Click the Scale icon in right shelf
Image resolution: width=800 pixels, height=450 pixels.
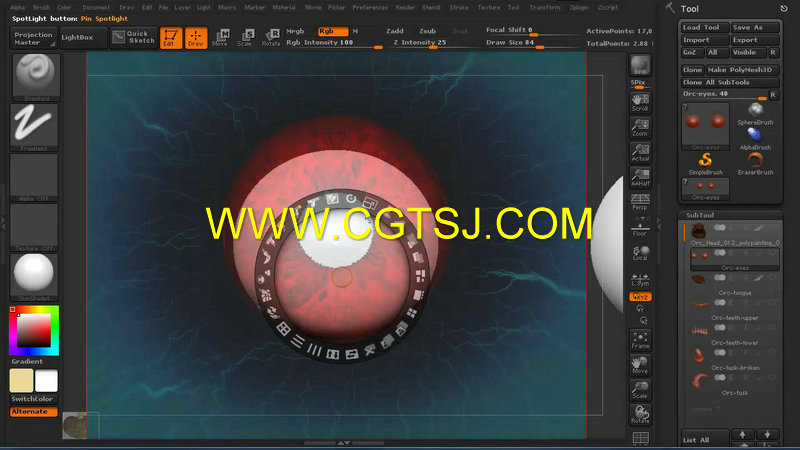pos(640,390)
